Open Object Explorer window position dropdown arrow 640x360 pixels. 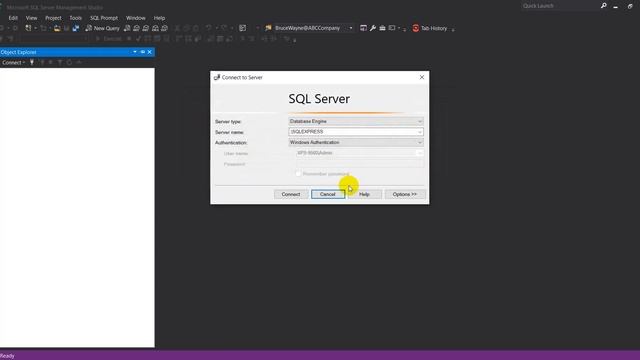click(x=135, y=52)
